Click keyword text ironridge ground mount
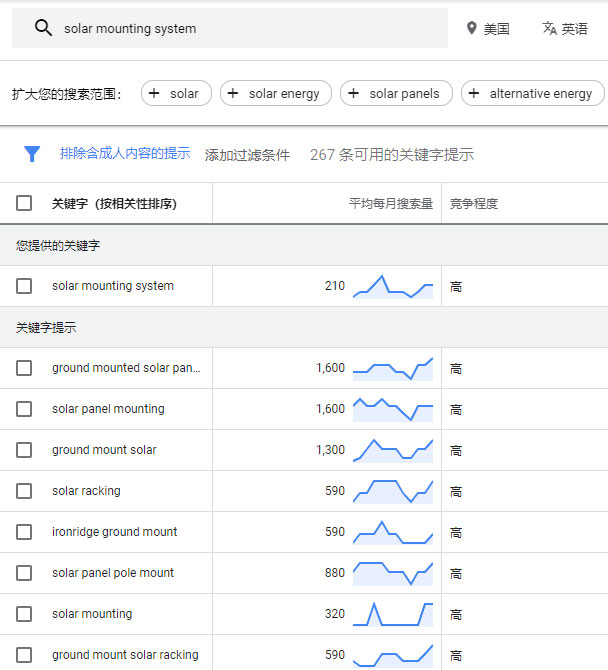Viewport: 608px width, 670px height. [x=115, y=532]
